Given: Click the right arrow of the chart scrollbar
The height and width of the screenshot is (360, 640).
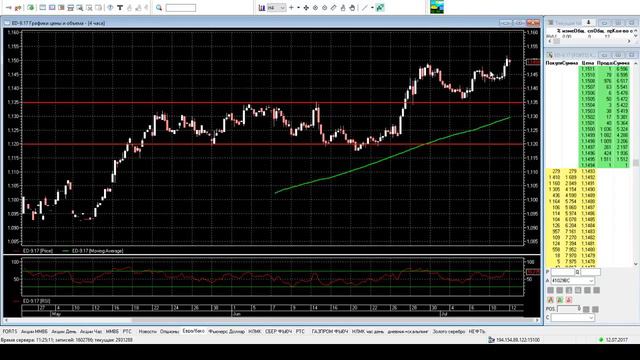Looking at the screenshot, I should pyautogui.click(x=538, y=320).
